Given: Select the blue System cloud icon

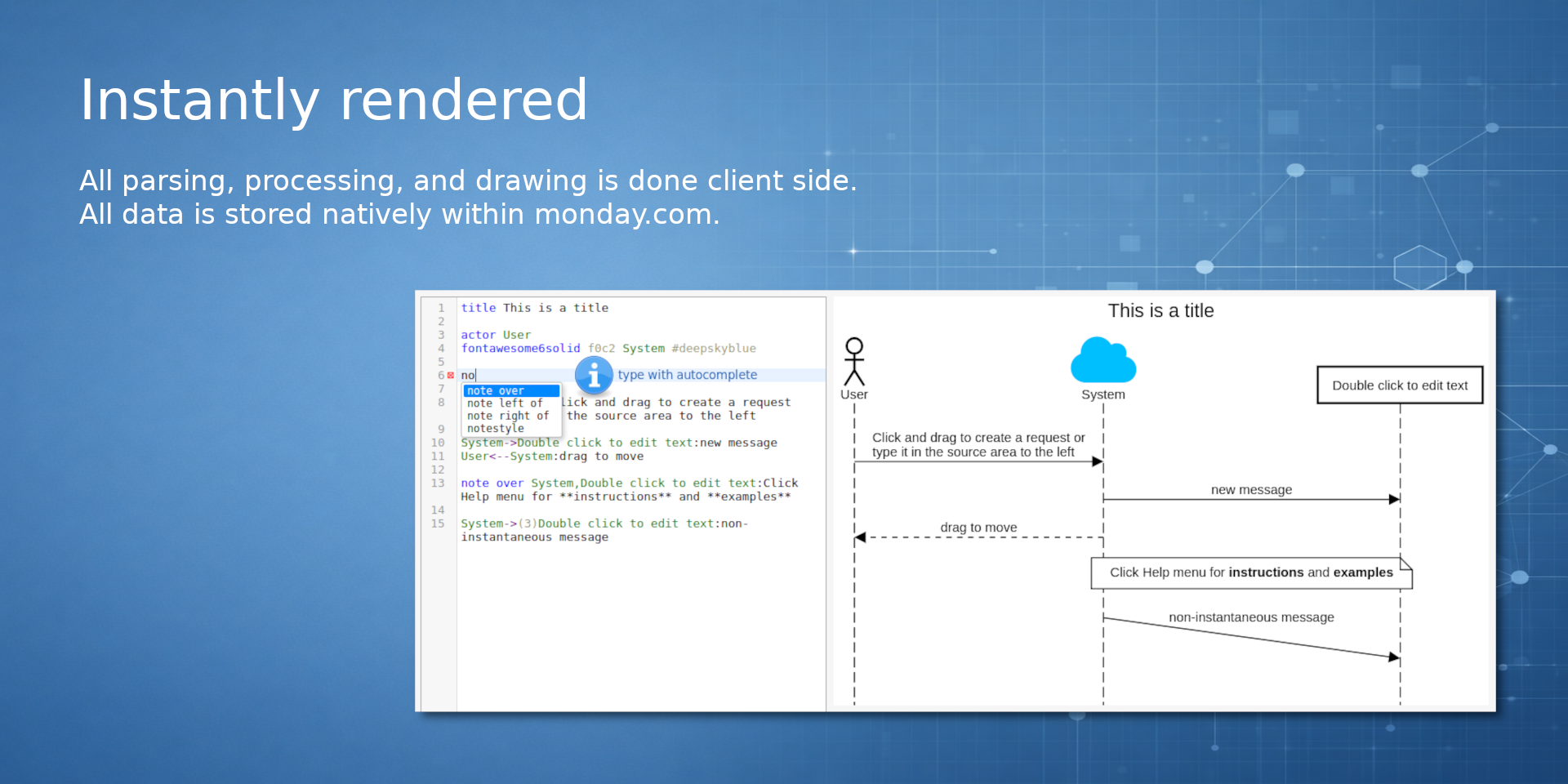Looking at the screenshot, I should tap(1103, 361).
